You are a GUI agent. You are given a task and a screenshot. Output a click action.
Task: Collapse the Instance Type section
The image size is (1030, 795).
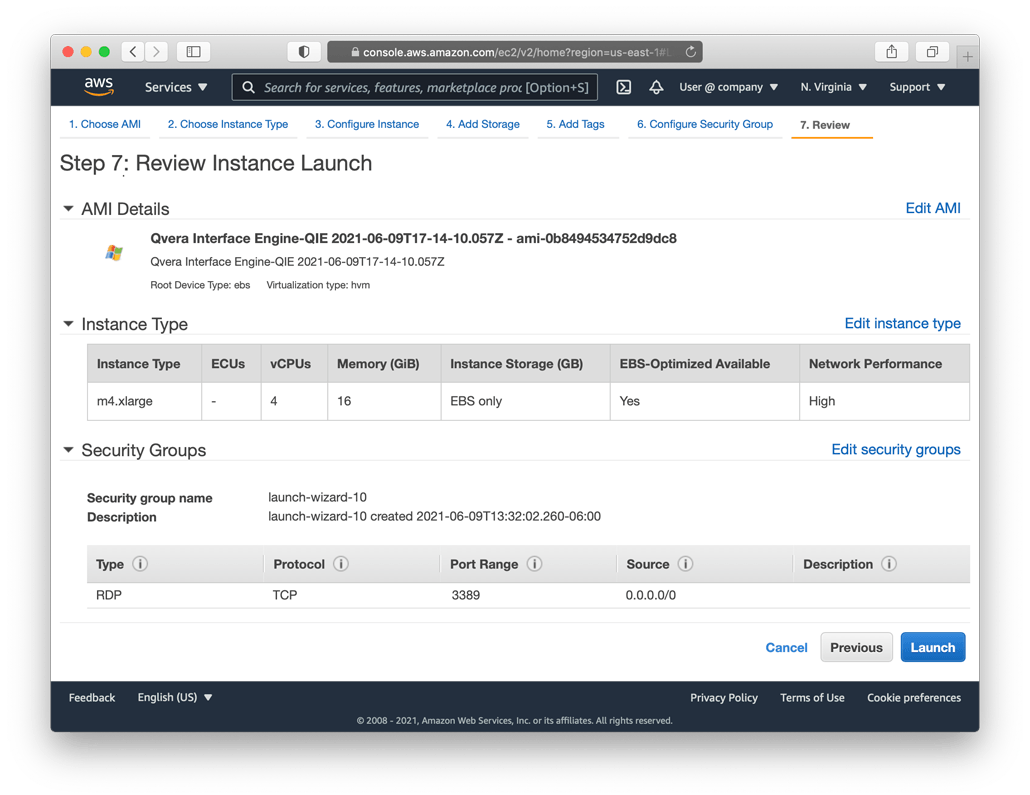tap(68, 324)
